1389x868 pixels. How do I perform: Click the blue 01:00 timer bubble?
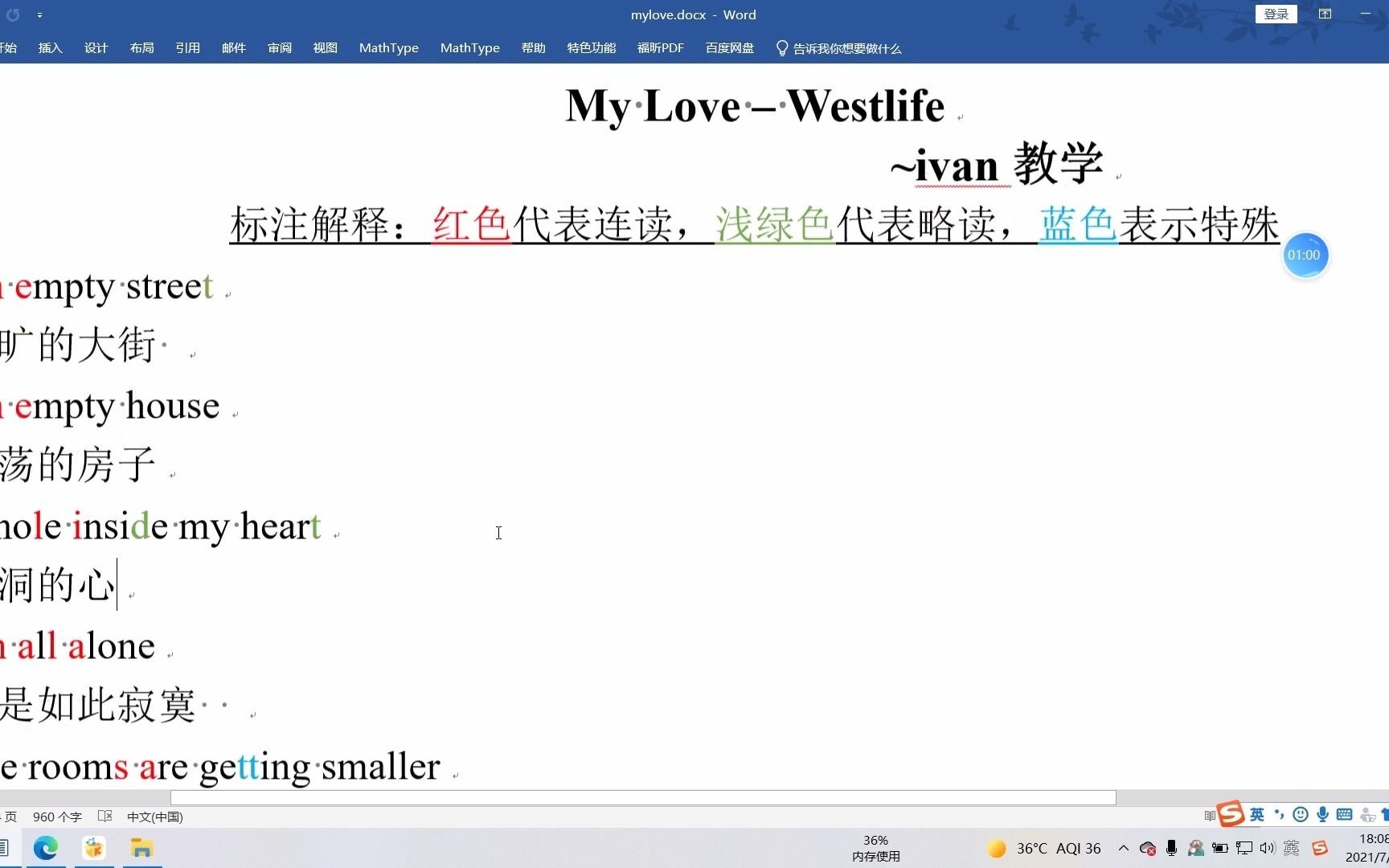click(x=1304, y=256)
